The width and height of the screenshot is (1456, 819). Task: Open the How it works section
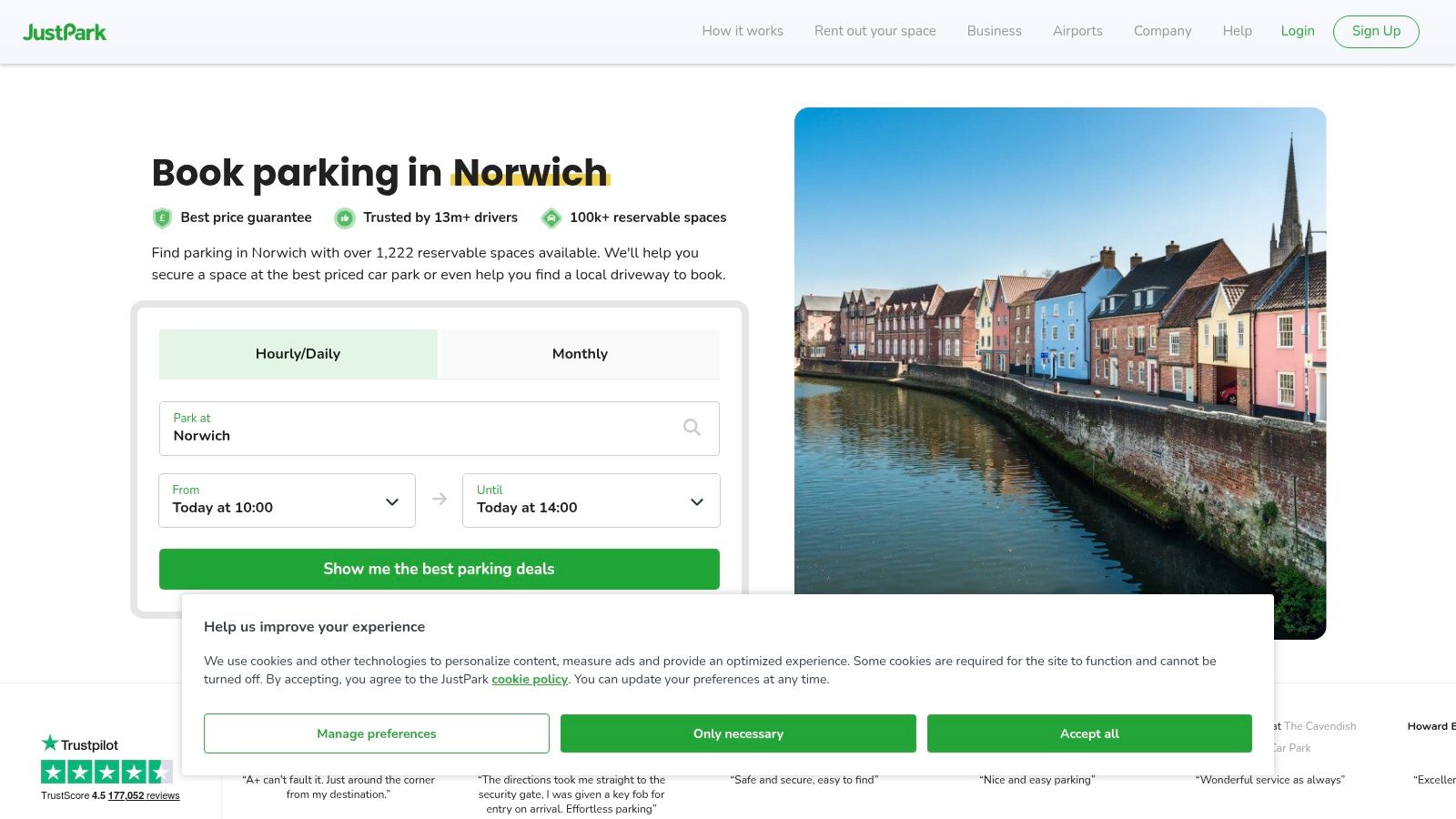point(742,31)
